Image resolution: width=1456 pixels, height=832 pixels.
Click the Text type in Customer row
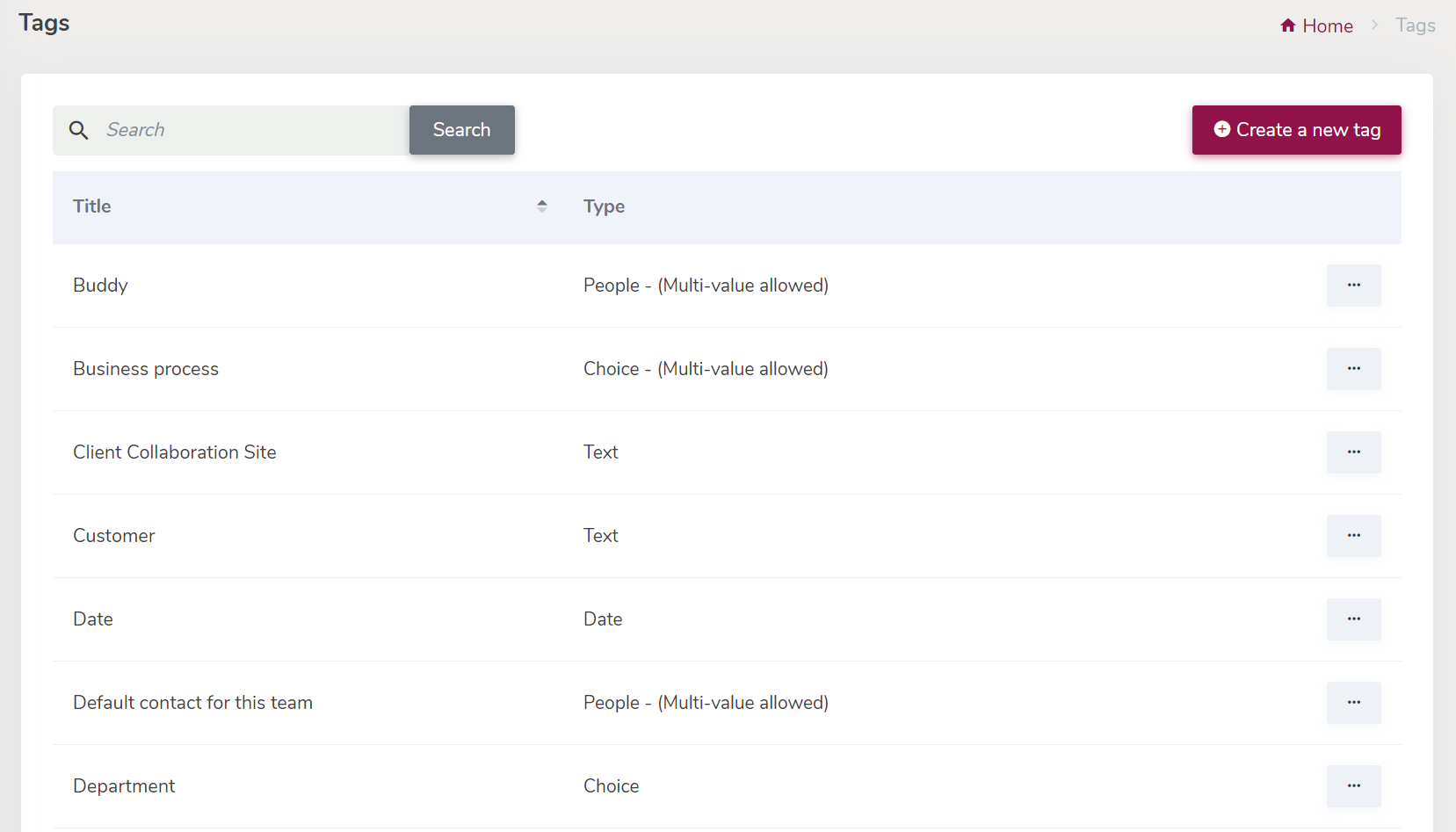coord(601,536)
